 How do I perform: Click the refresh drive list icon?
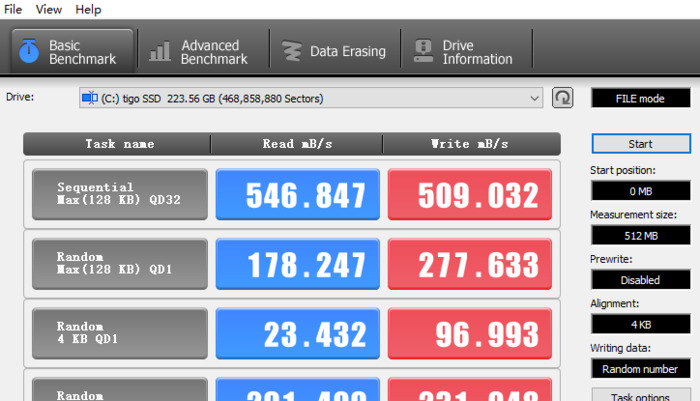pyautogui.click(x=563, y=98)
